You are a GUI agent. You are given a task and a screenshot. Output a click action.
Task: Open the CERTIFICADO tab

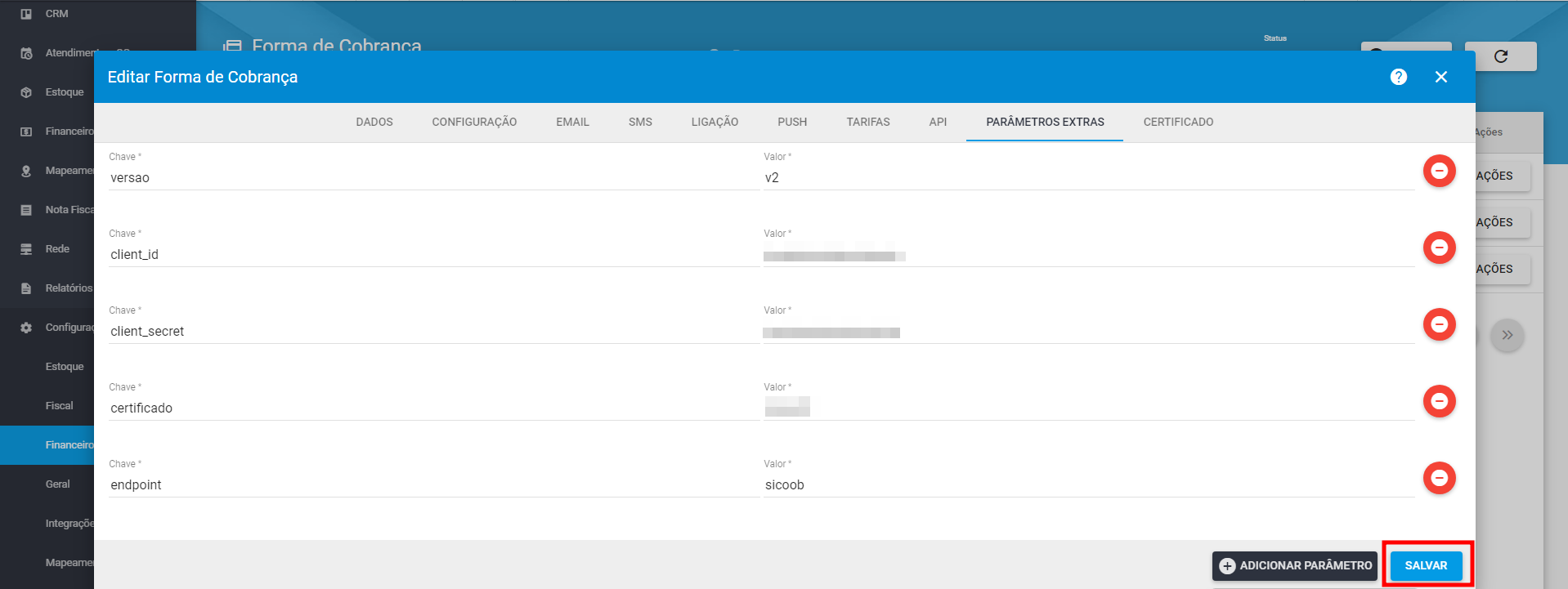(x=1178, y=122)
